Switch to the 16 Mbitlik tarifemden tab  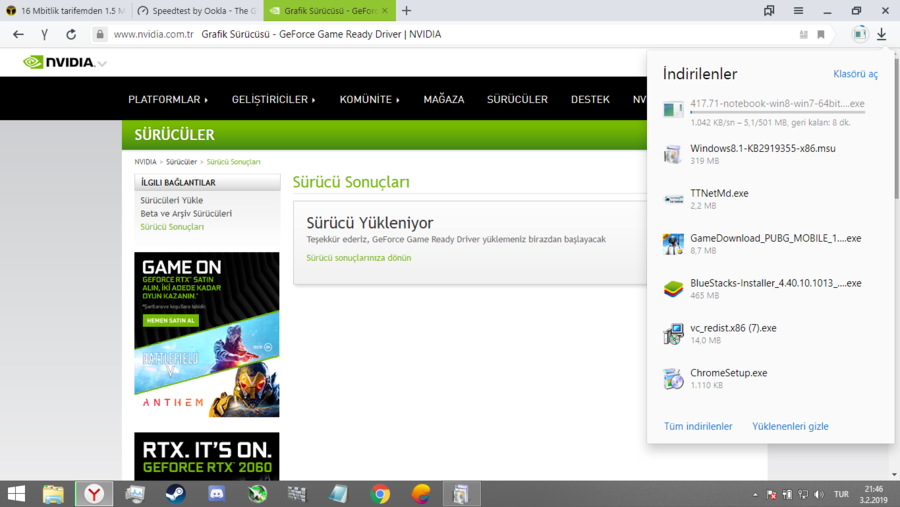[66, 10]
